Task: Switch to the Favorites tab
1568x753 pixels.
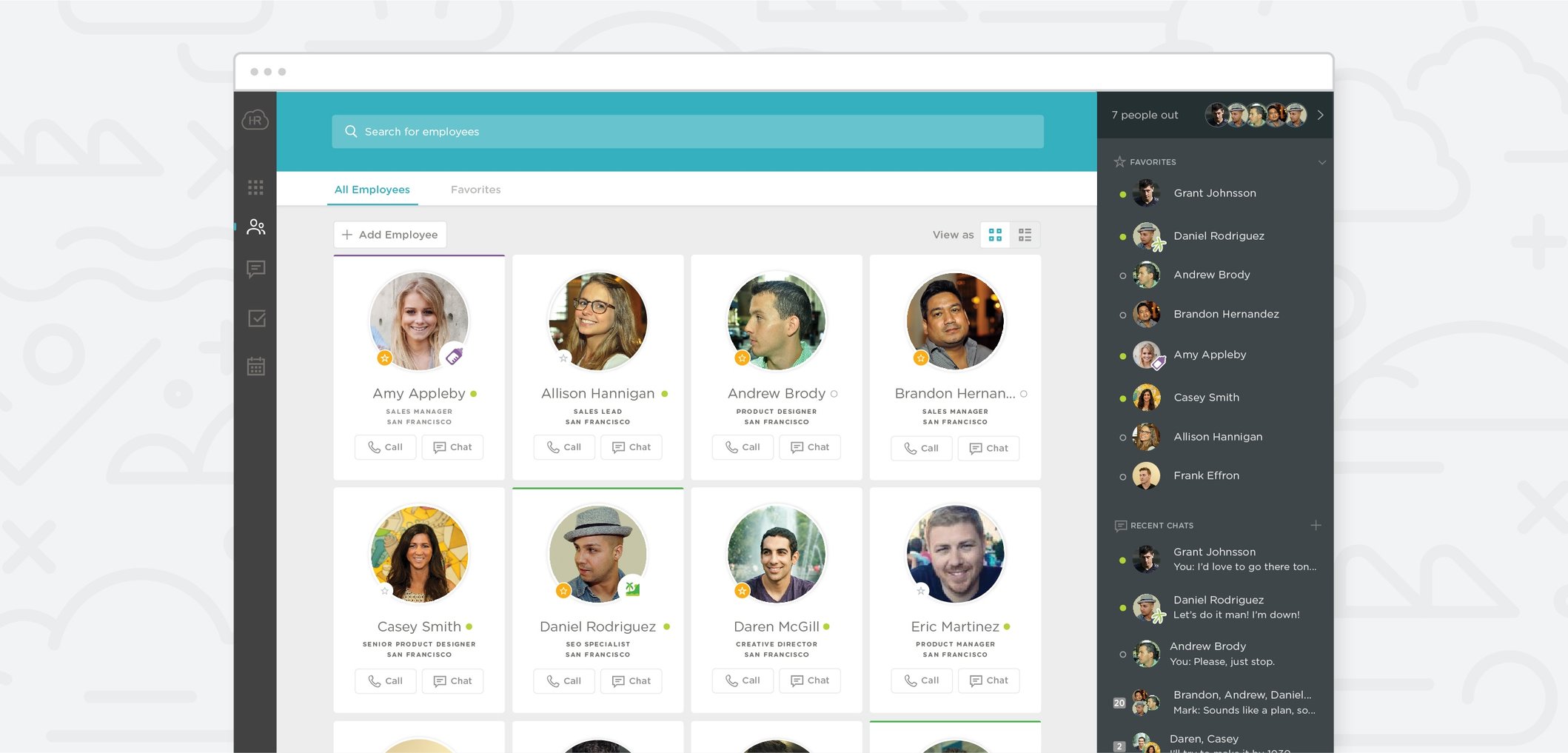Action: [x=475, y=190]
